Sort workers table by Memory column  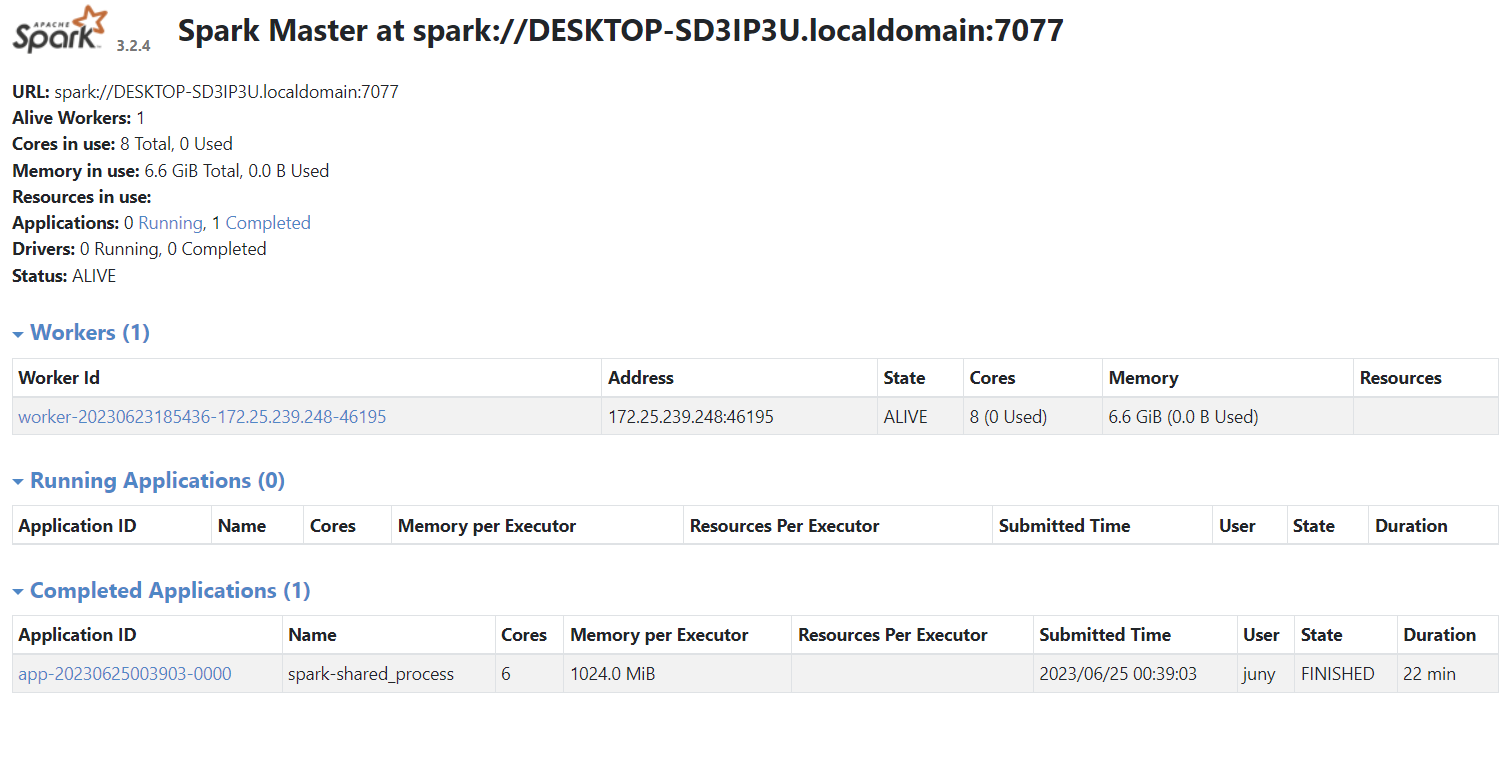coord(1143,378)
